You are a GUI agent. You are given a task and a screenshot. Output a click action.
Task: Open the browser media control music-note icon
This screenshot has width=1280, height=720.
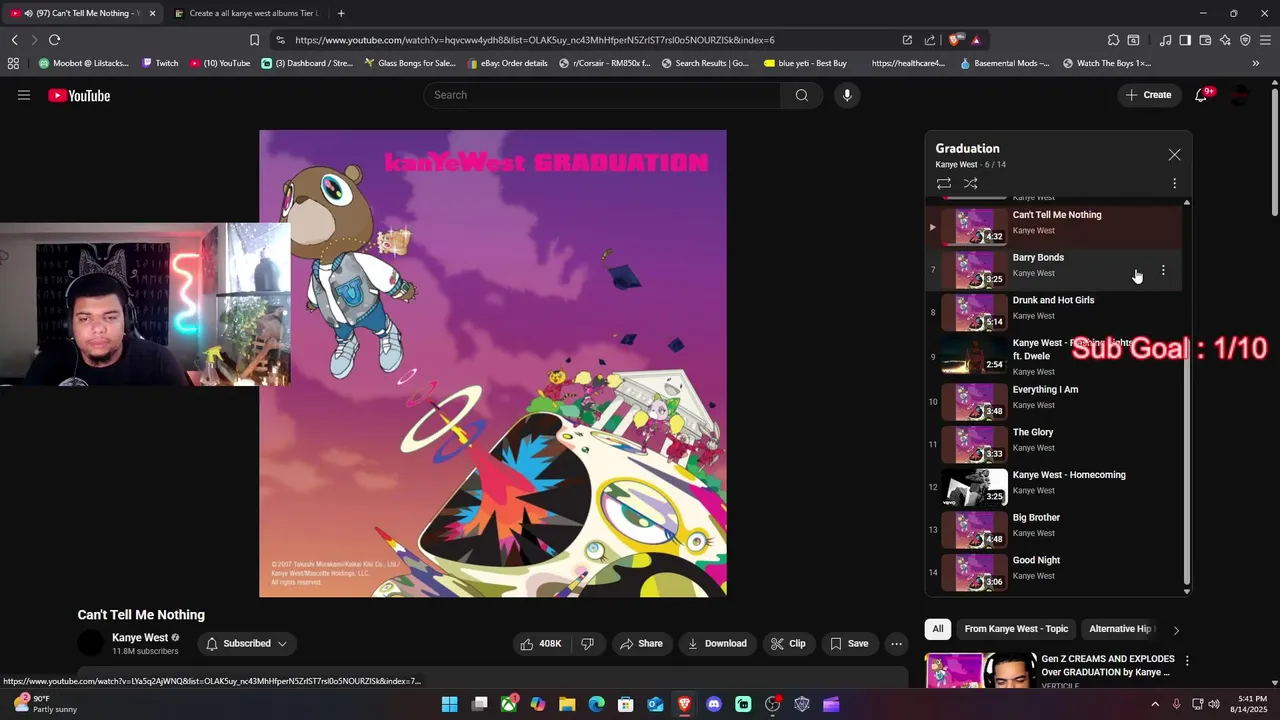(x=1165, y=40)
